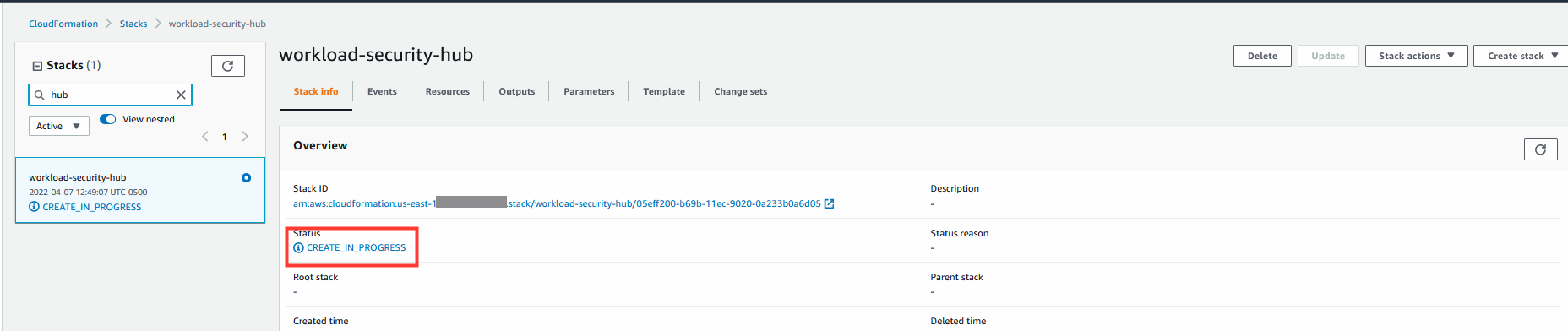Open CloudFormation breadcrumb link
1568x331 pixels.
click(63, 24)
